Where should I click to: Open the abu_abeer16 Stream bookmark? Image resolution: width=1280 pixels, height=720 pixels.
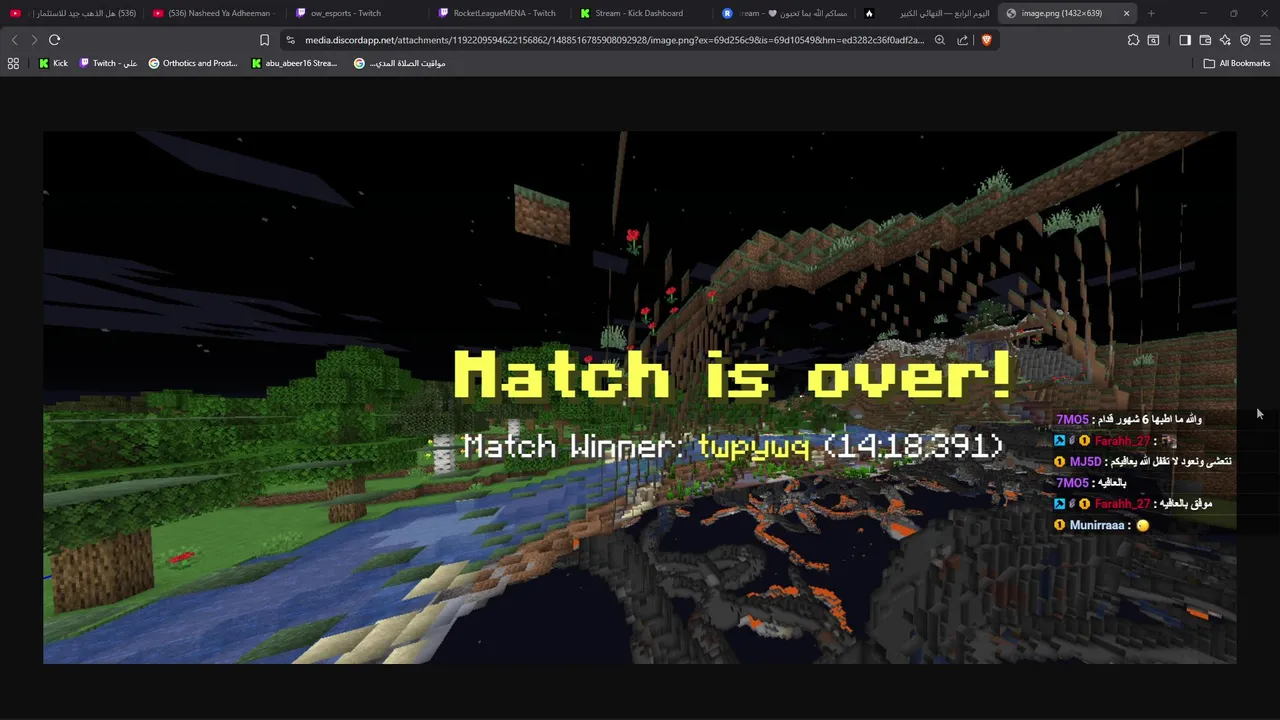coord(294,63)
